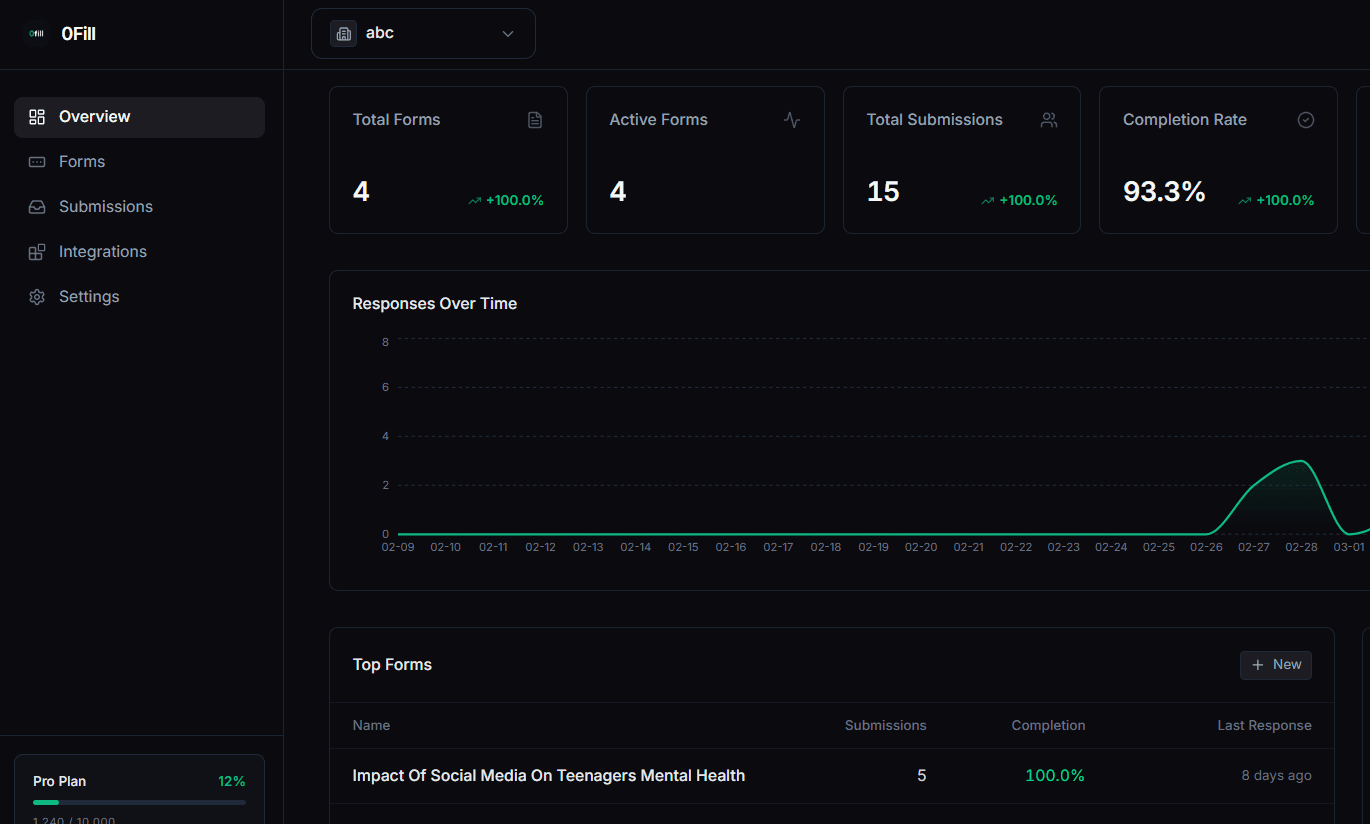Click the 02-20 date label on chart
The image size is (1370, 824).
[921, 548]
